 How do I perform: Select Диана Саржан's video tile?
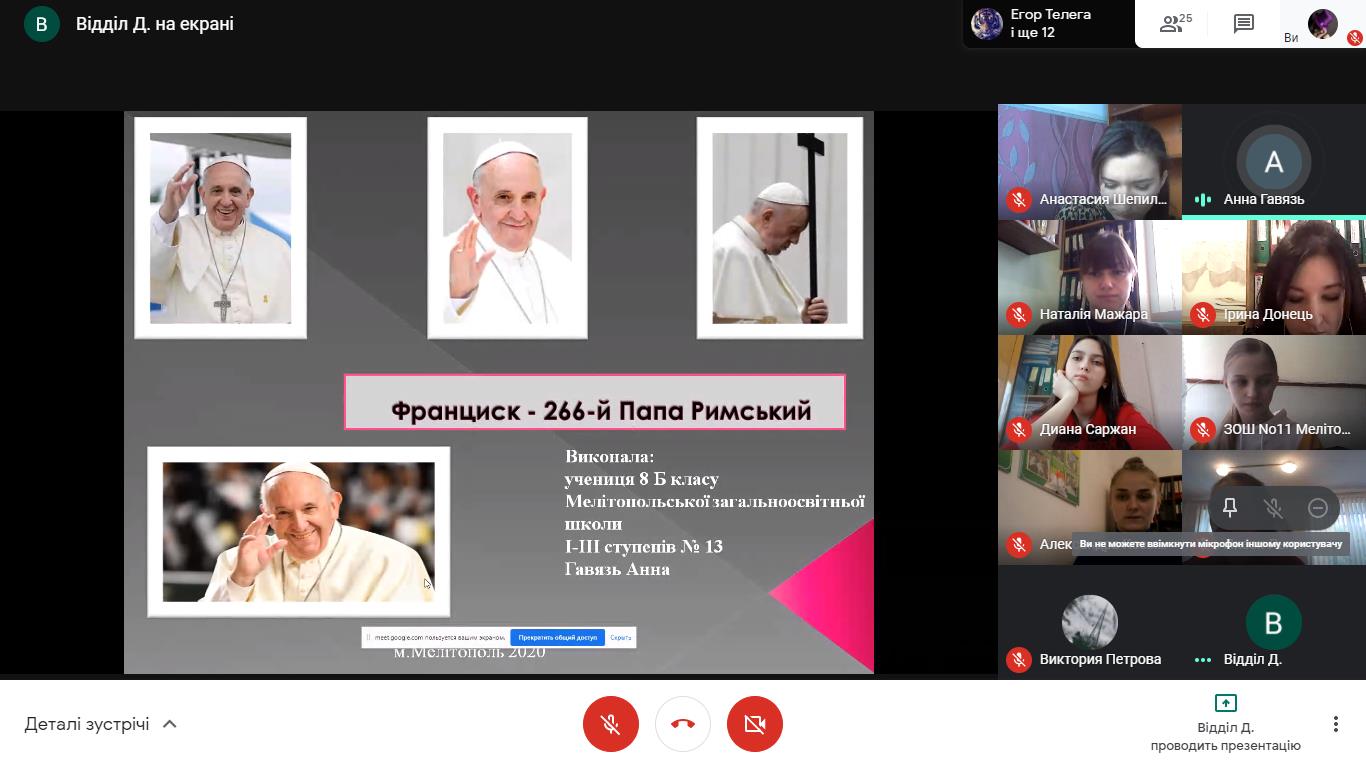[1089, 391]
